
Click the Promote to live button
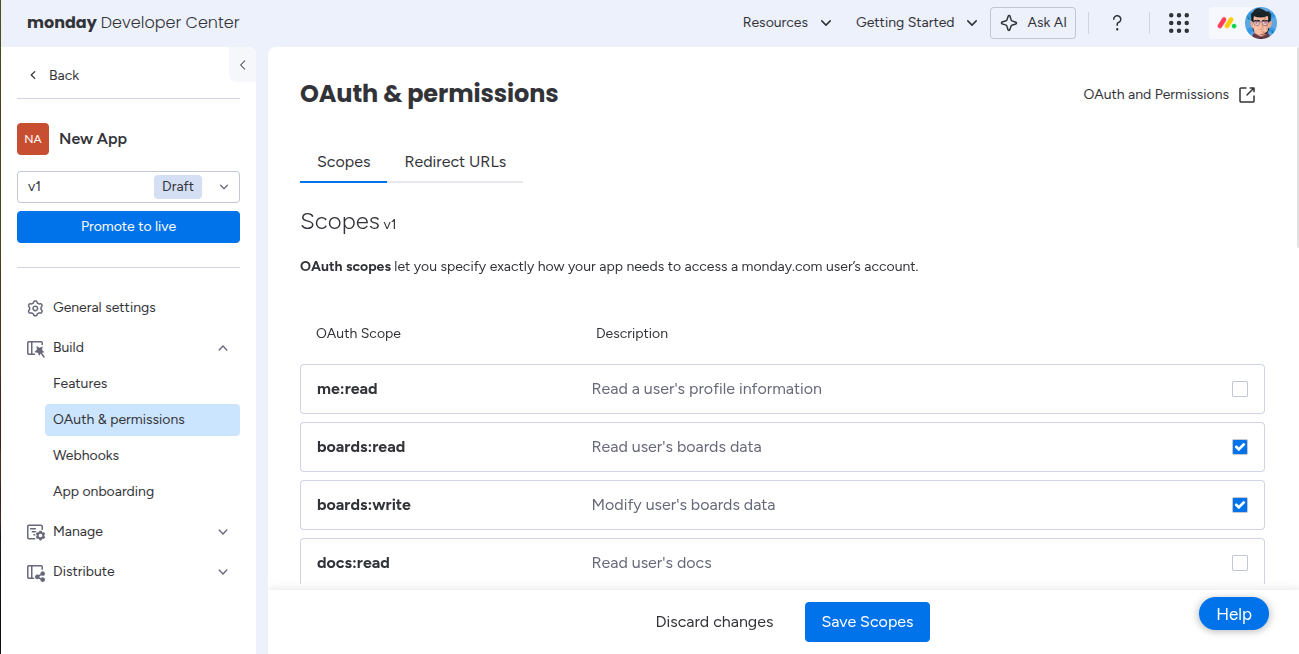click(x=128, y=227)
